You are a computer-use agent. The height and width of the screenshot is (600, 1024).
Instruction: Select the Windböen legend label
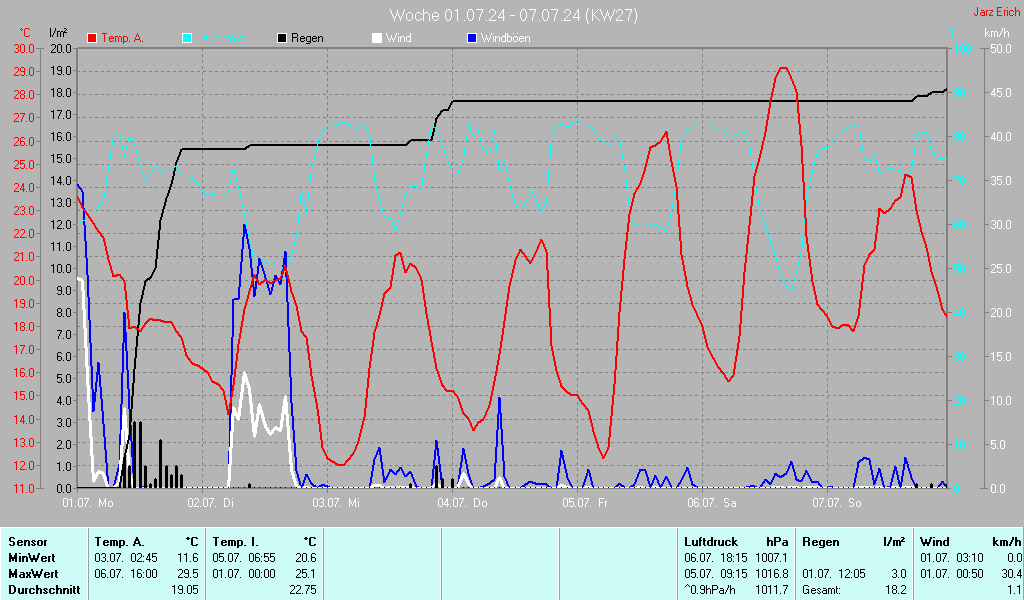(505, 38)
